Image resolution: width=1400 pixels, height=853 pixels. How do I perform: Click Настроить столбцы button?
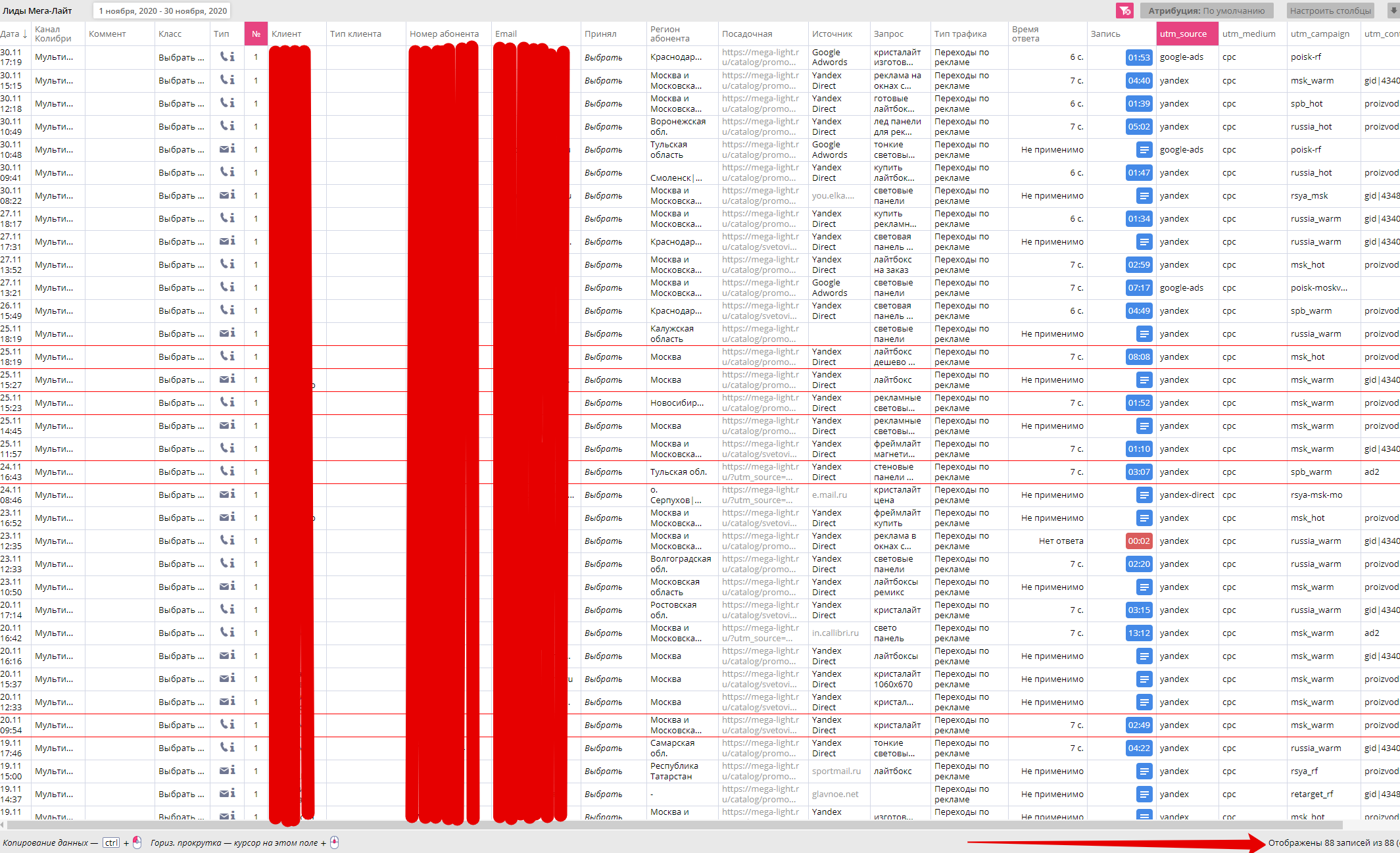1330,11
